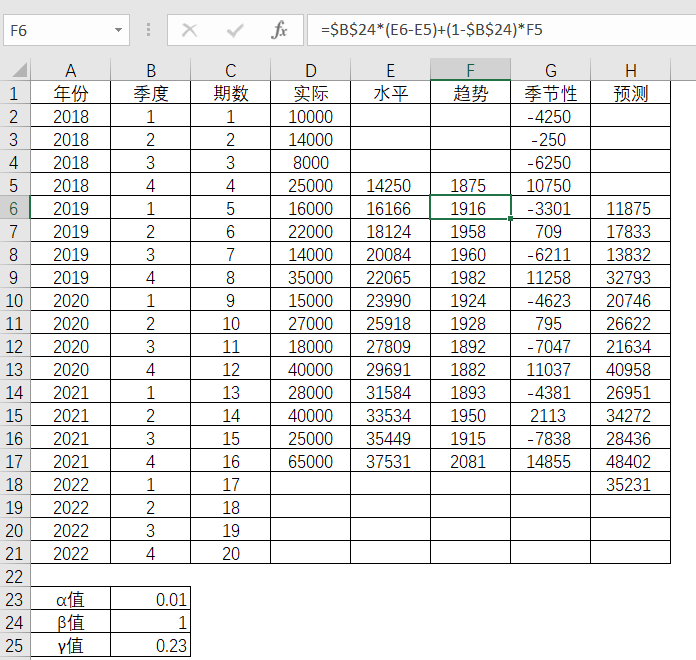Click the Select All corner triangle
Screen dimensions: 696x660
tap(16, 70)
